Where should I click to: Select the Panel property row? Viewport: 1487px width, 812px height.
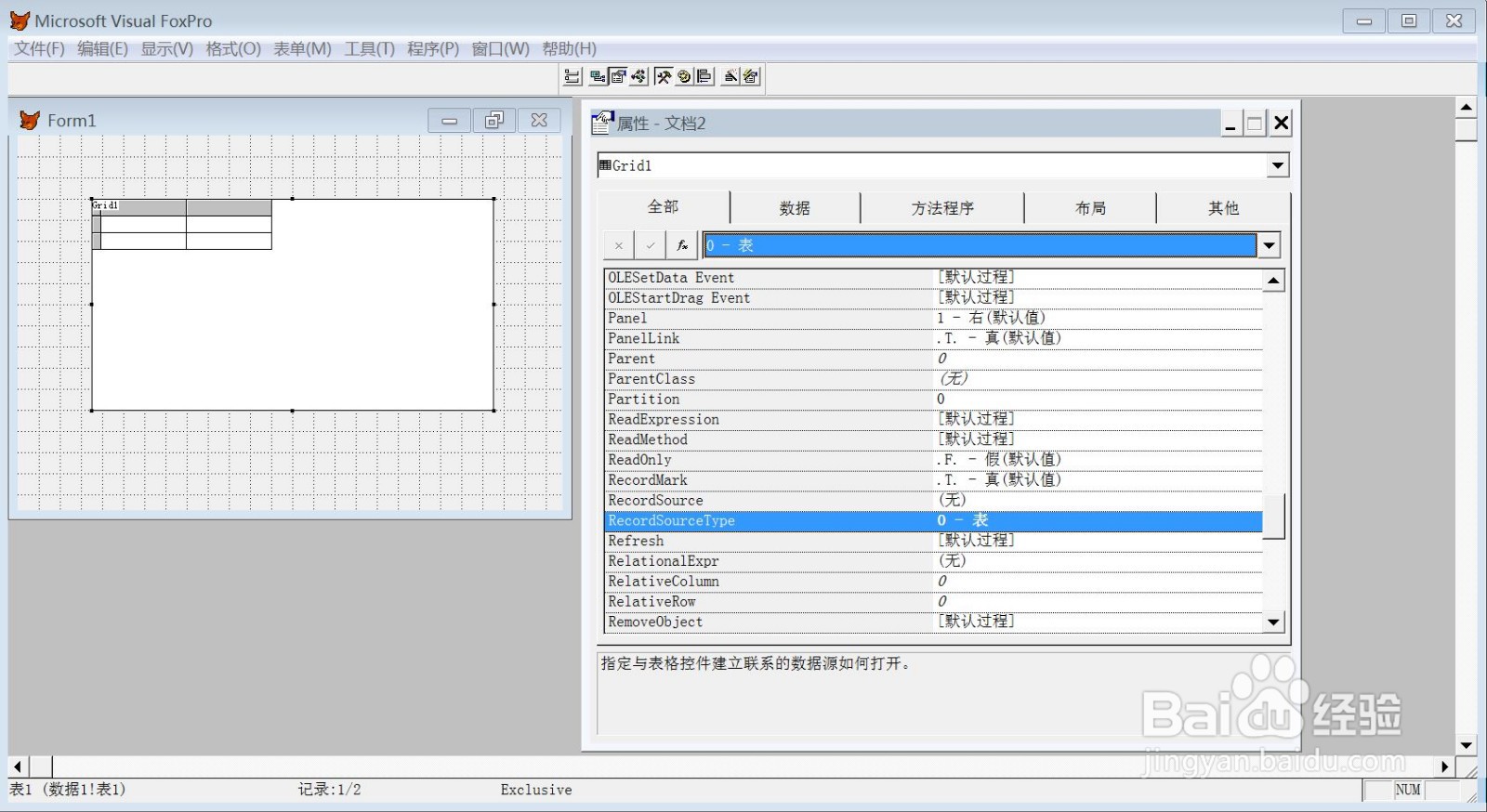click(x=933, y=318)
